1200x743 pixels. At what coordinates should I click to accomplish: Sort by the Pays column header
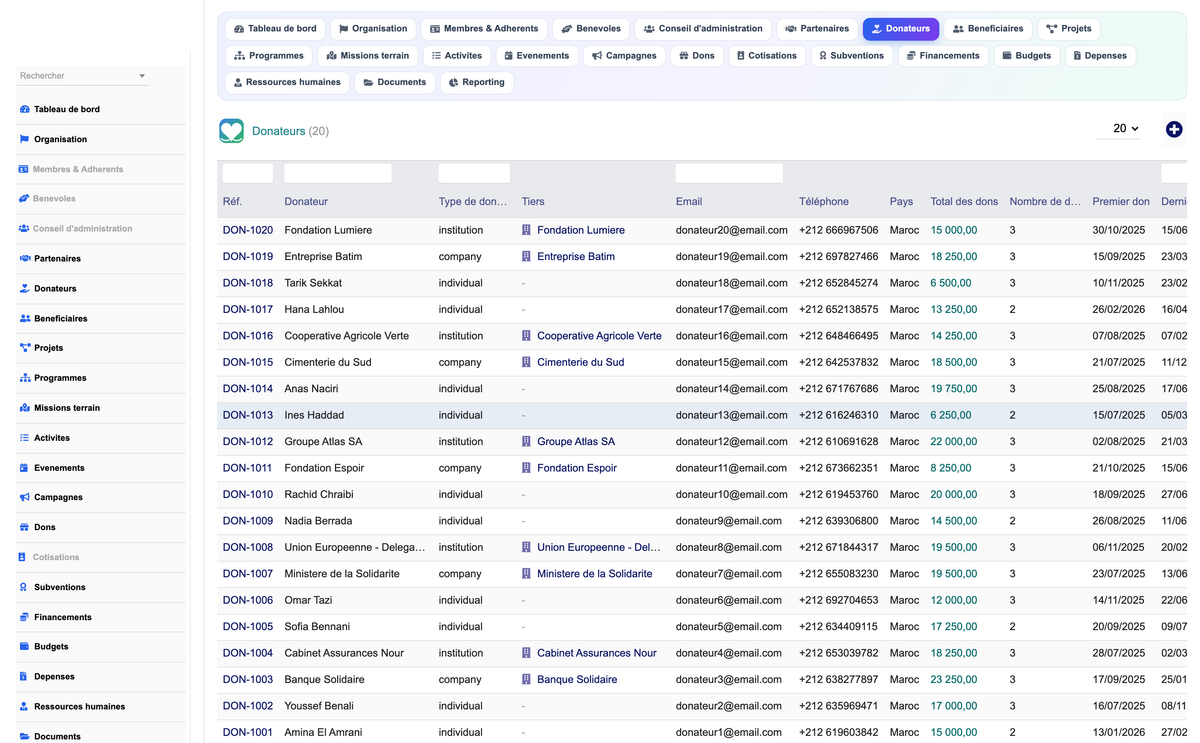click(901, 202)
